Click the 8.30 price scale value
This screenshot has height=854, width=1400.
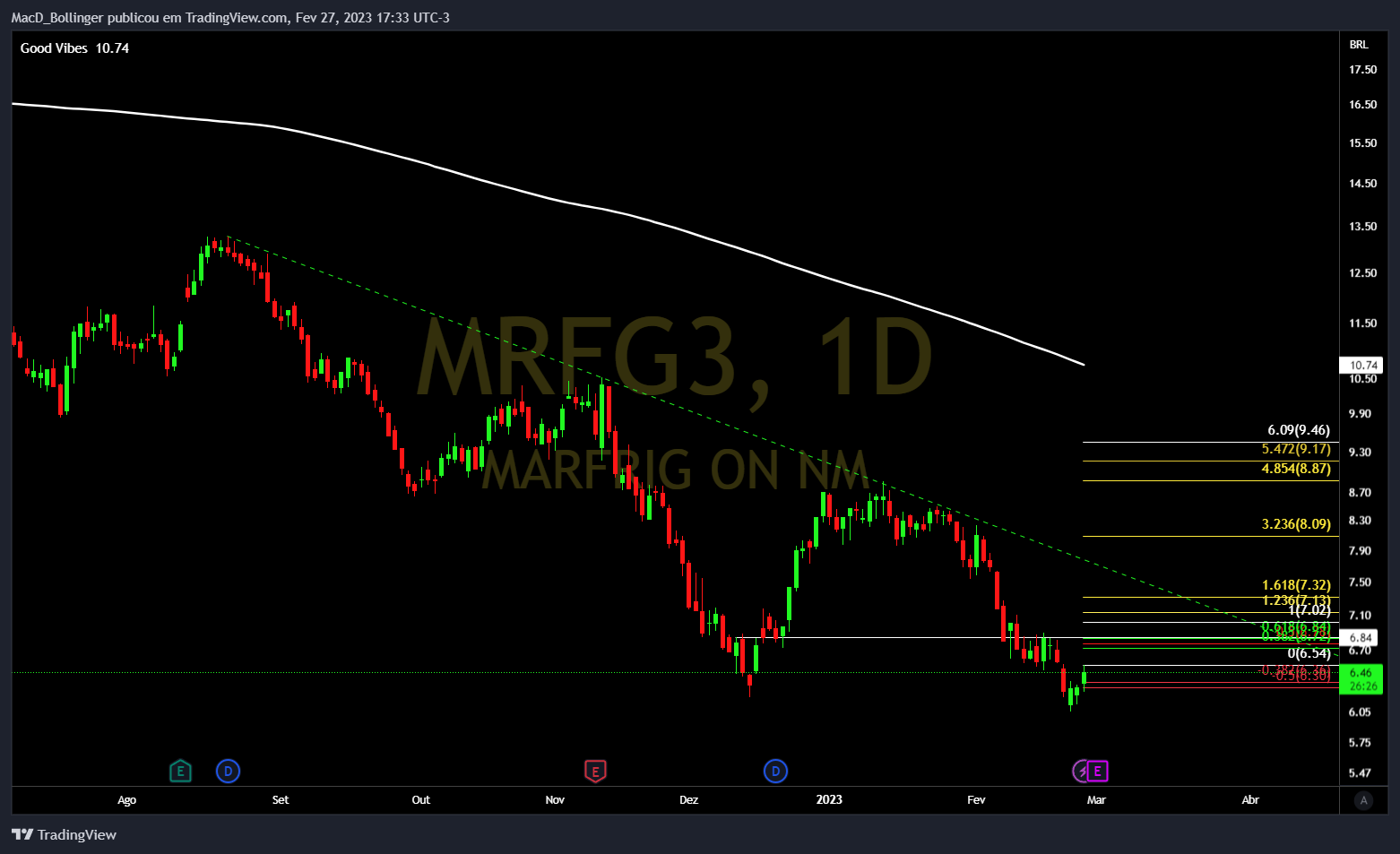(1360, 521)
